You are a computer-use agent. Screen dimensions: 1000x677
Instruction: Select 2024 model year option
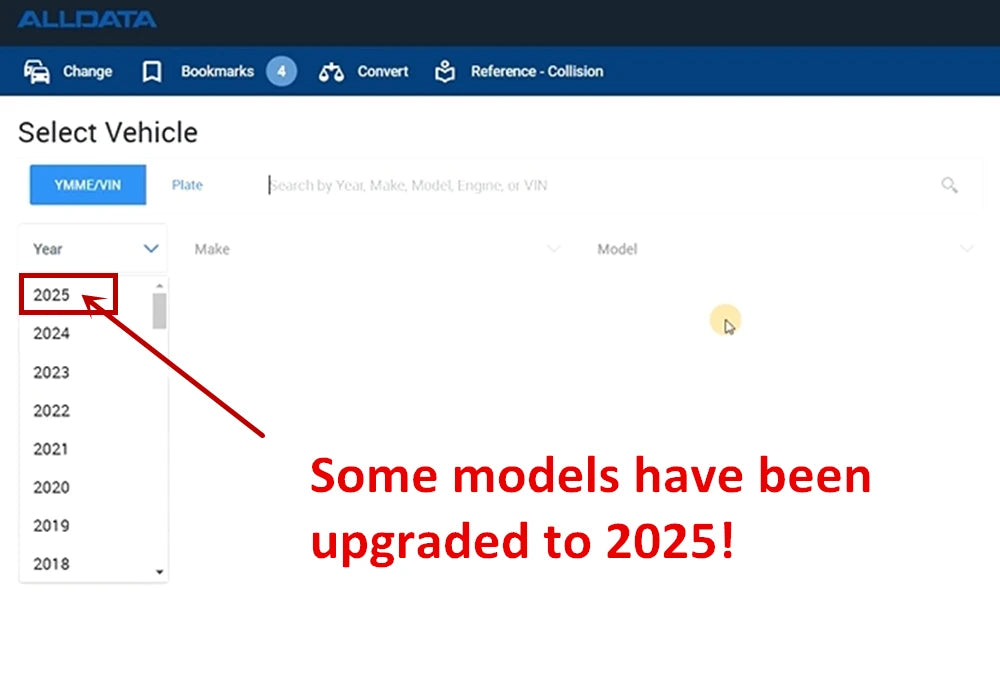(52, 334)
